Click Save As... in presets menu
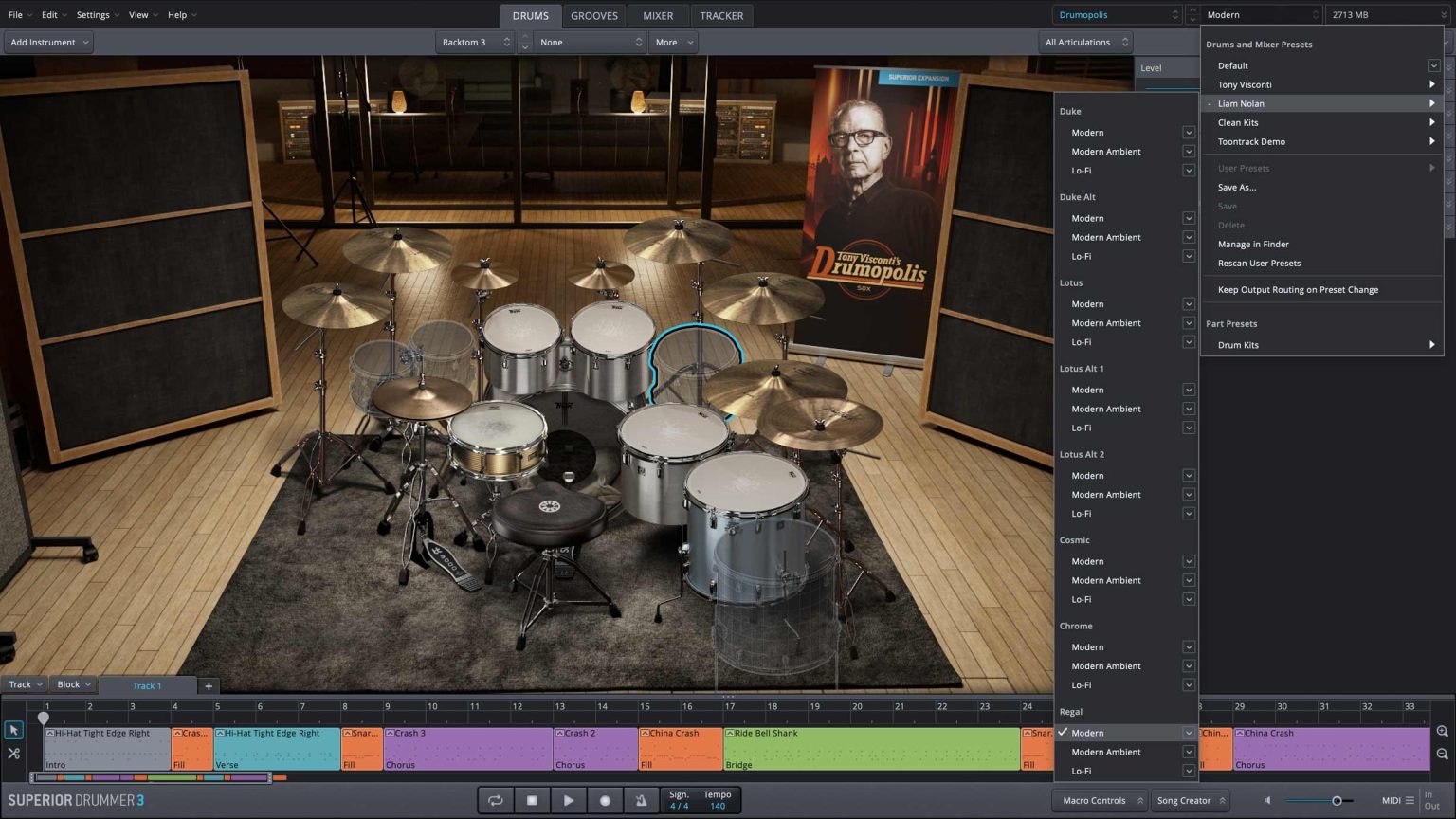The height and width of the screenshot is (819, 1456). point(1236,187)
